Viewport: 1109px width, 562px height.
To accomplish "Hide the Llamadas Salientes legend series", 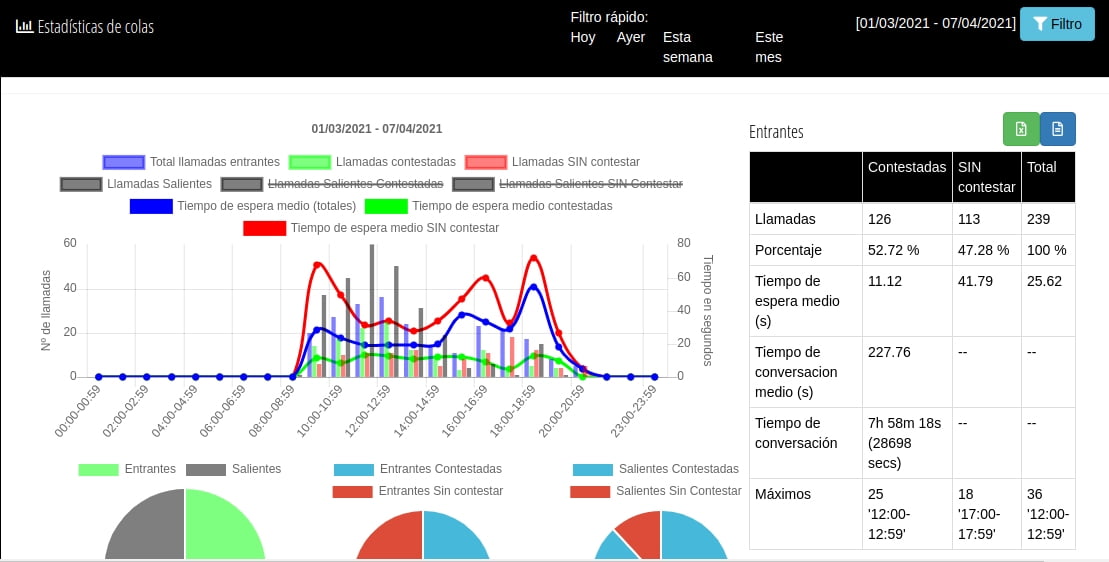I will 137,184.
